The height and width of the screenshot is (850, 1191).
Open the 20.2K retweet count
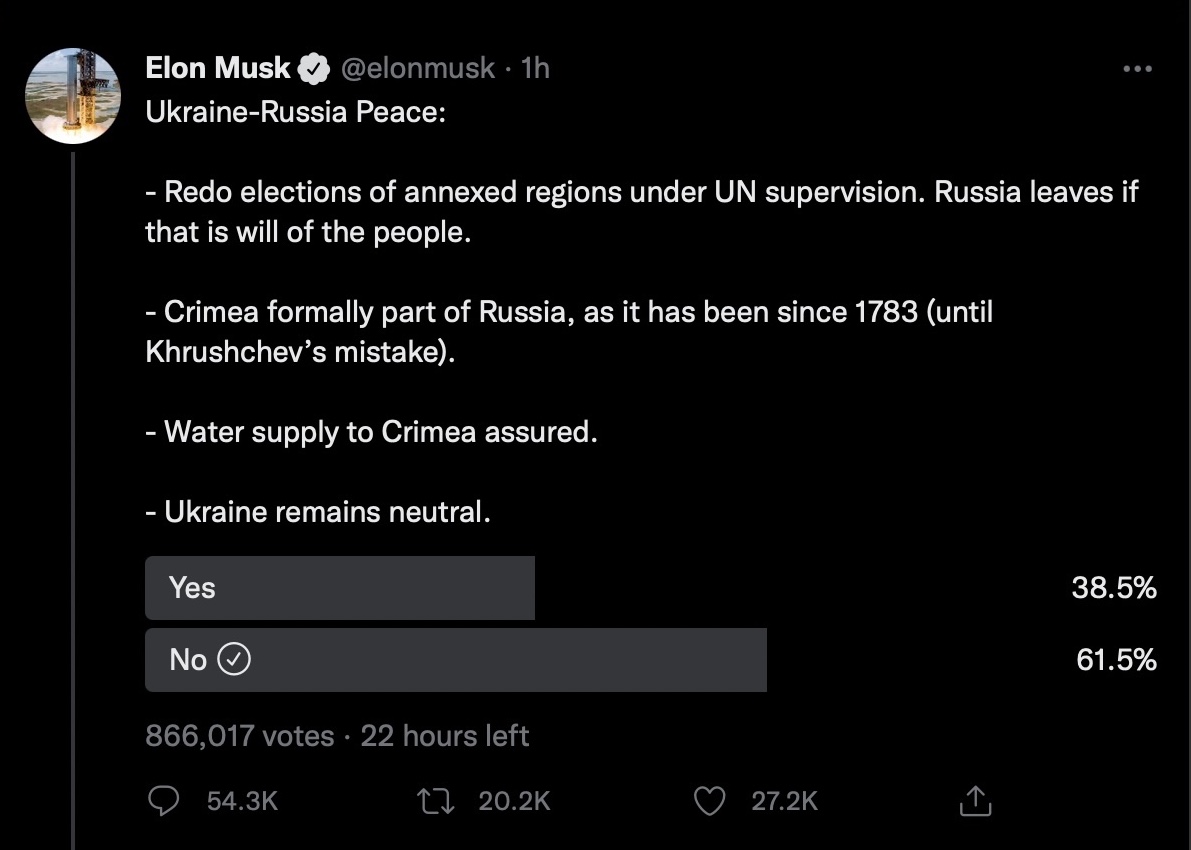coord(515,800)
